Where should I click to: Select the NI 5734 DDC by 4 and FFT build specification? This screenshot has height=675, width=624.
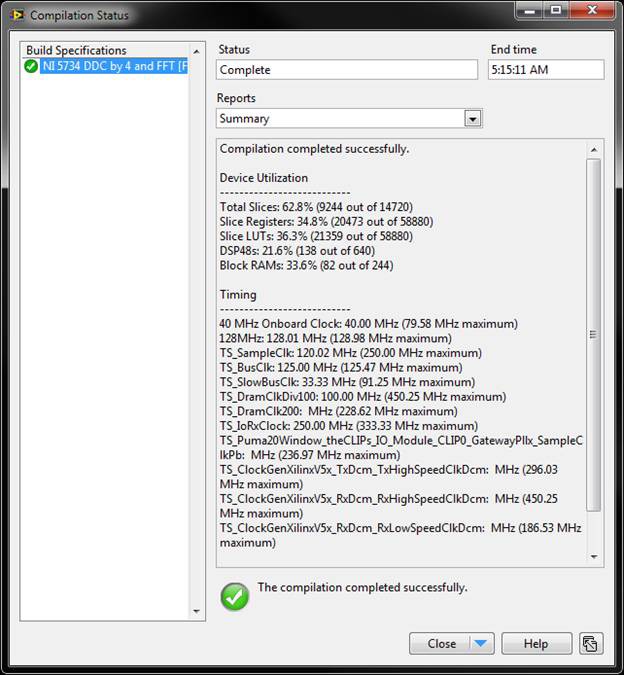pos(114,66)
